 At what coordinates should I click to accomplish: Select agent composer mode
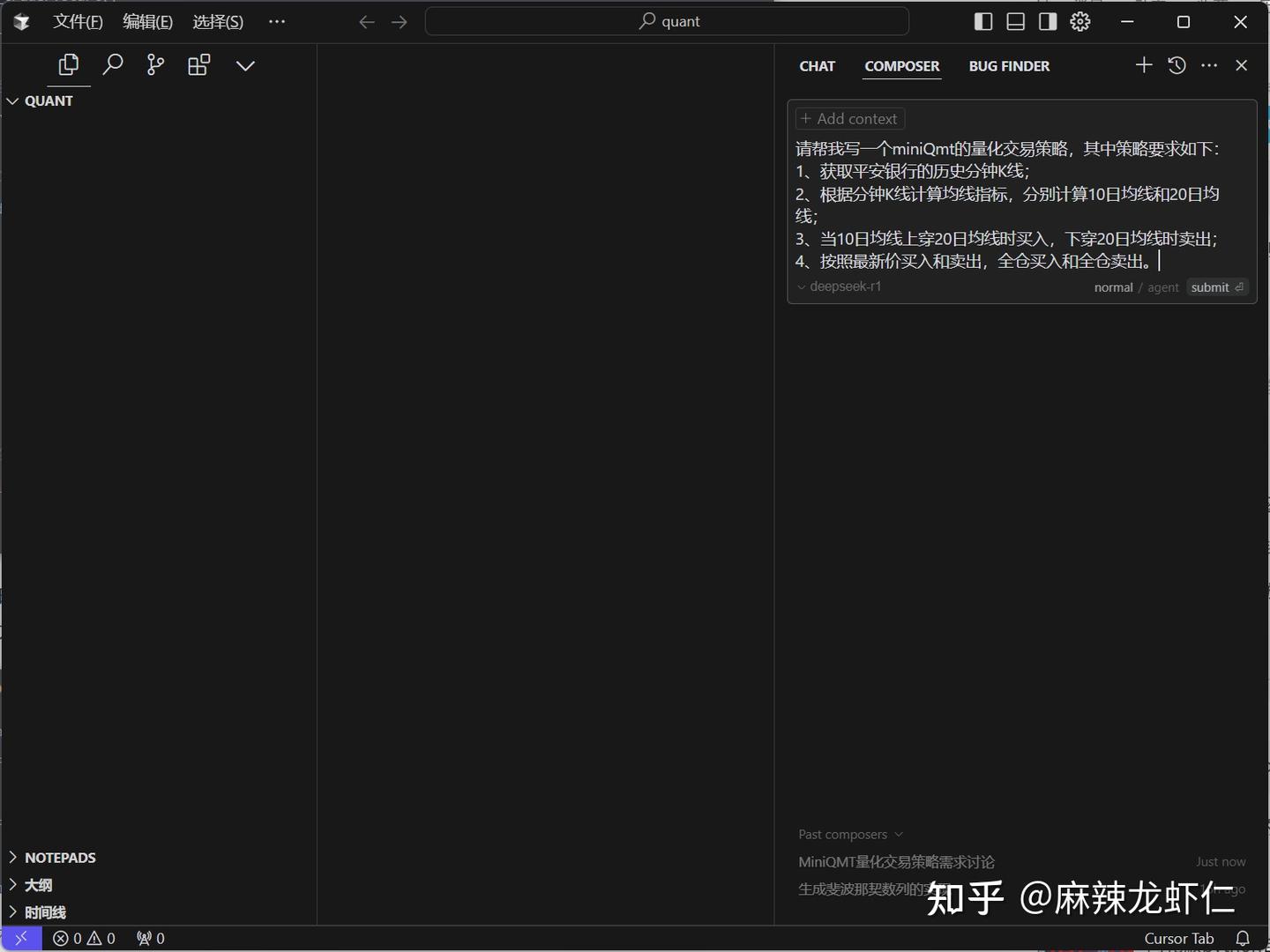[x=1162, y=287]
